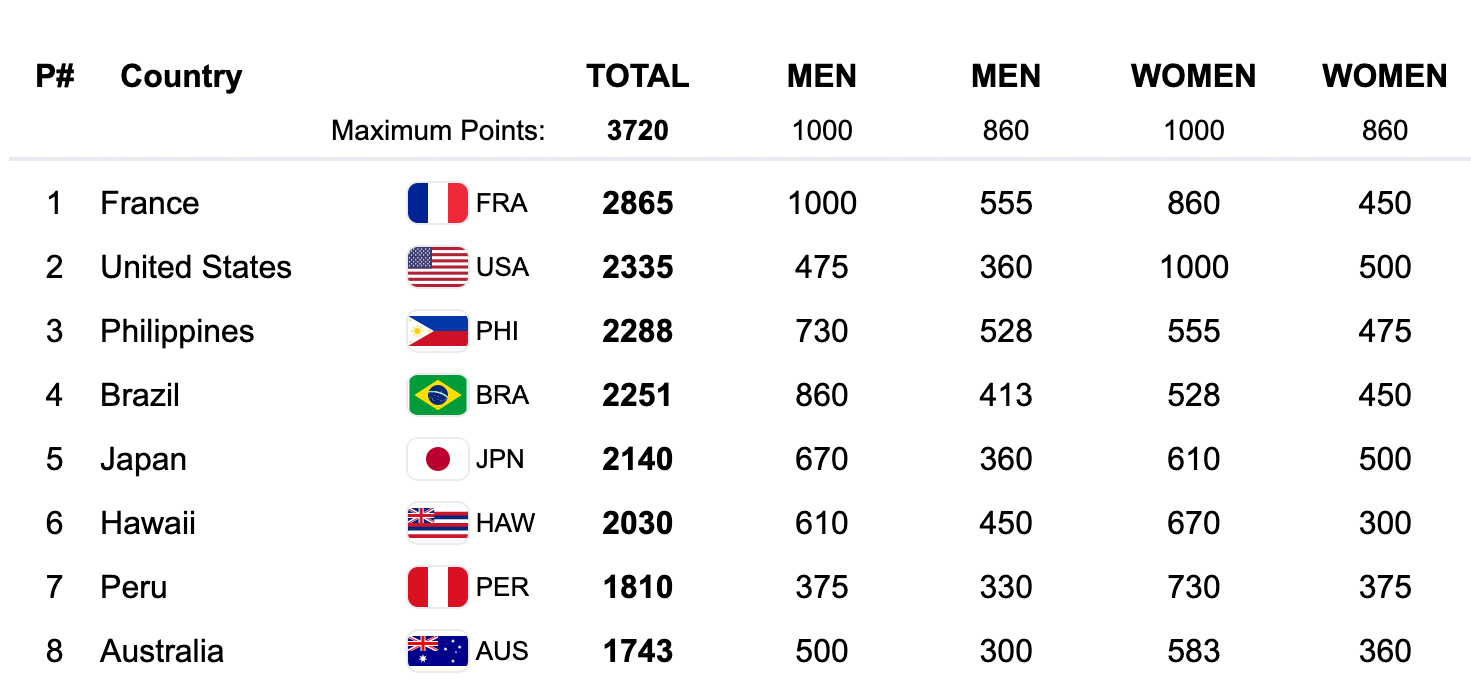Viewport: 1471px width, 693px height.
Task: Open the France country name
Action: click(150, 204)
